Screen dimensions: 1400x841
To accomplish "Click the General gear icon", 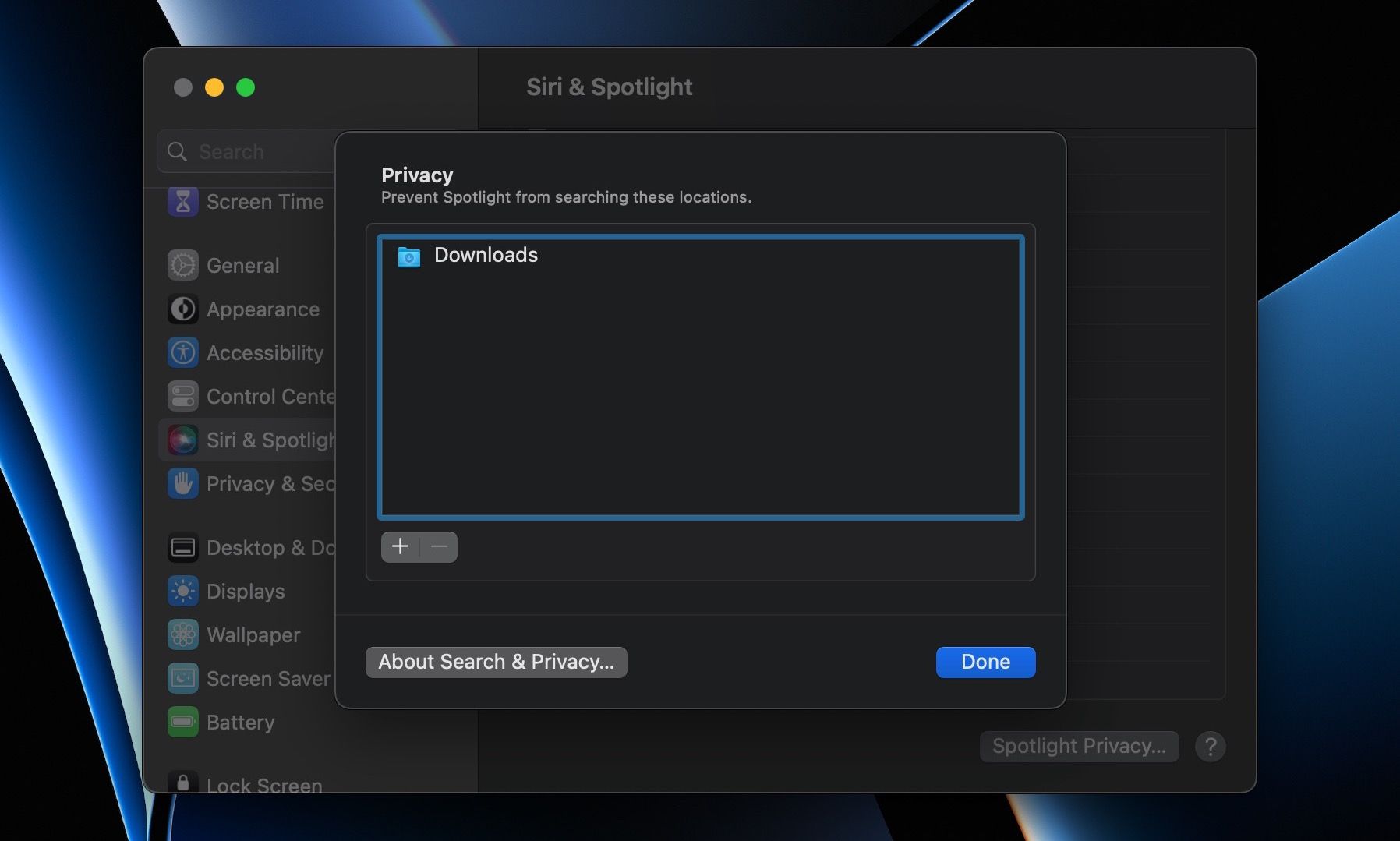I will click(x=183, y=266).
